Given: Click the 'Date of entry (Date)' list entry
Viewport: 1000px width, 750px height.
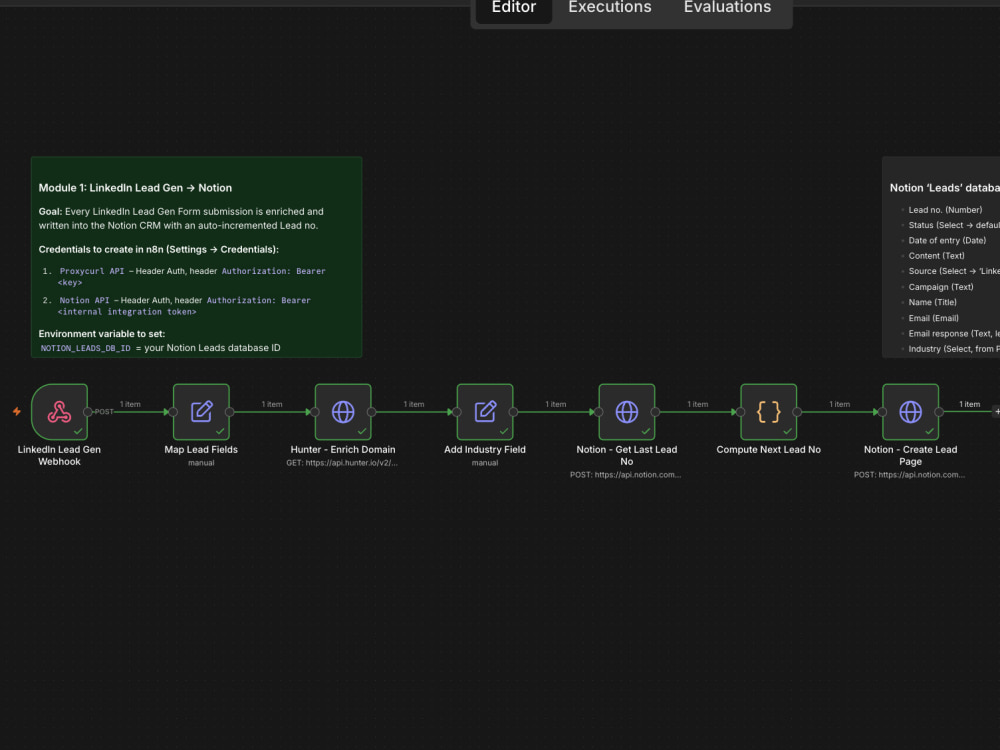Looking at the screenshot, I should (947, 240).
